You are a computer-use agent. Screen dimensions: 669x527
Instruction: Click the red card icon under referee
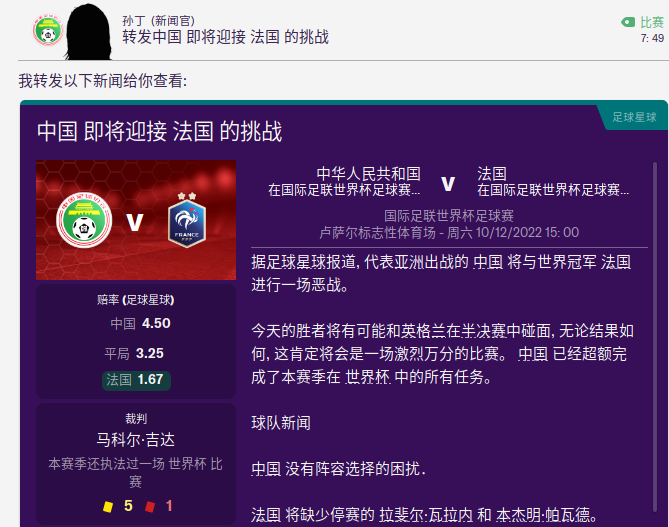coord(150,507)
